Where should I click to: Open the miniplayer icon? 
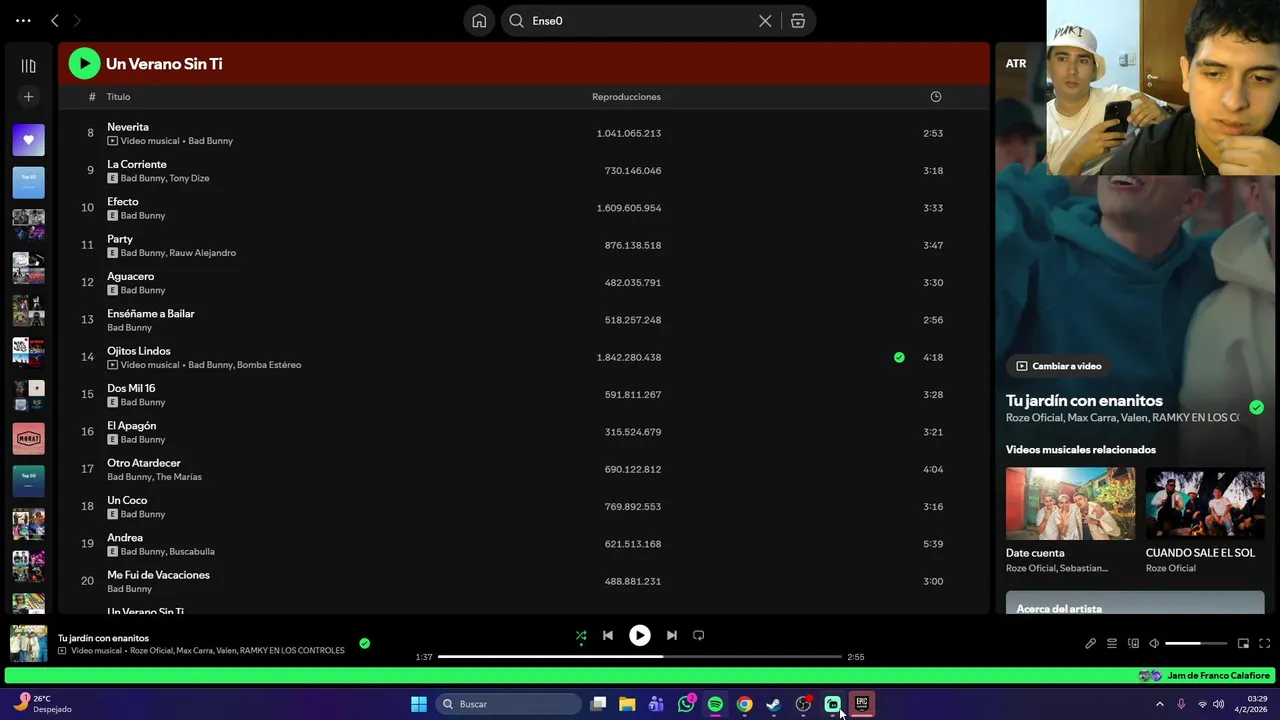tap(1243, 643)
